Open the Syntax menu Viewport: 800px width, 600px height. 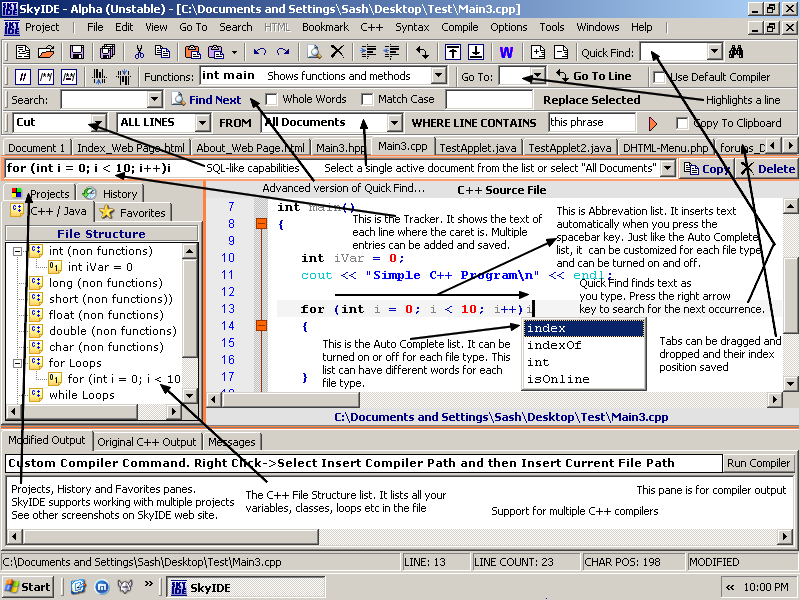(x=412, y=27)
